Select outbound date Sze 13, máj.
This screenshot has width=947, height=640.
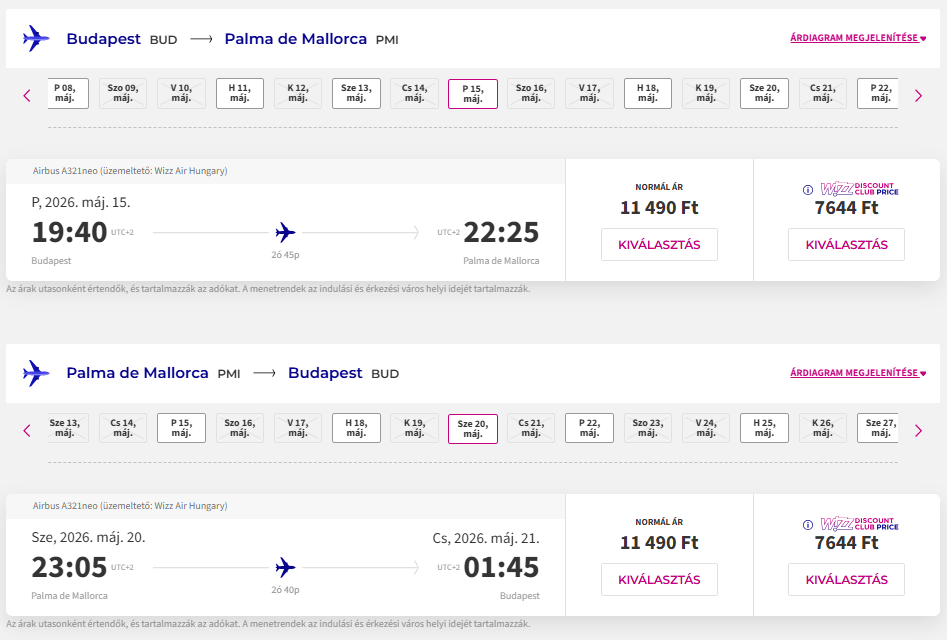(356, 93)
